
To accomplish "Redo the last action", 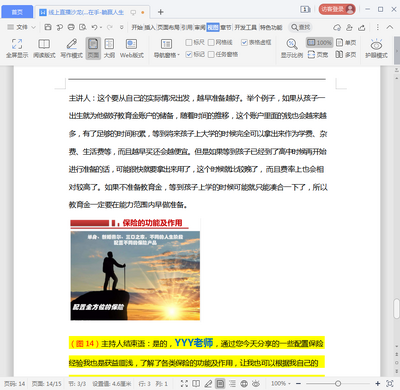I will [x=109, y=27].
